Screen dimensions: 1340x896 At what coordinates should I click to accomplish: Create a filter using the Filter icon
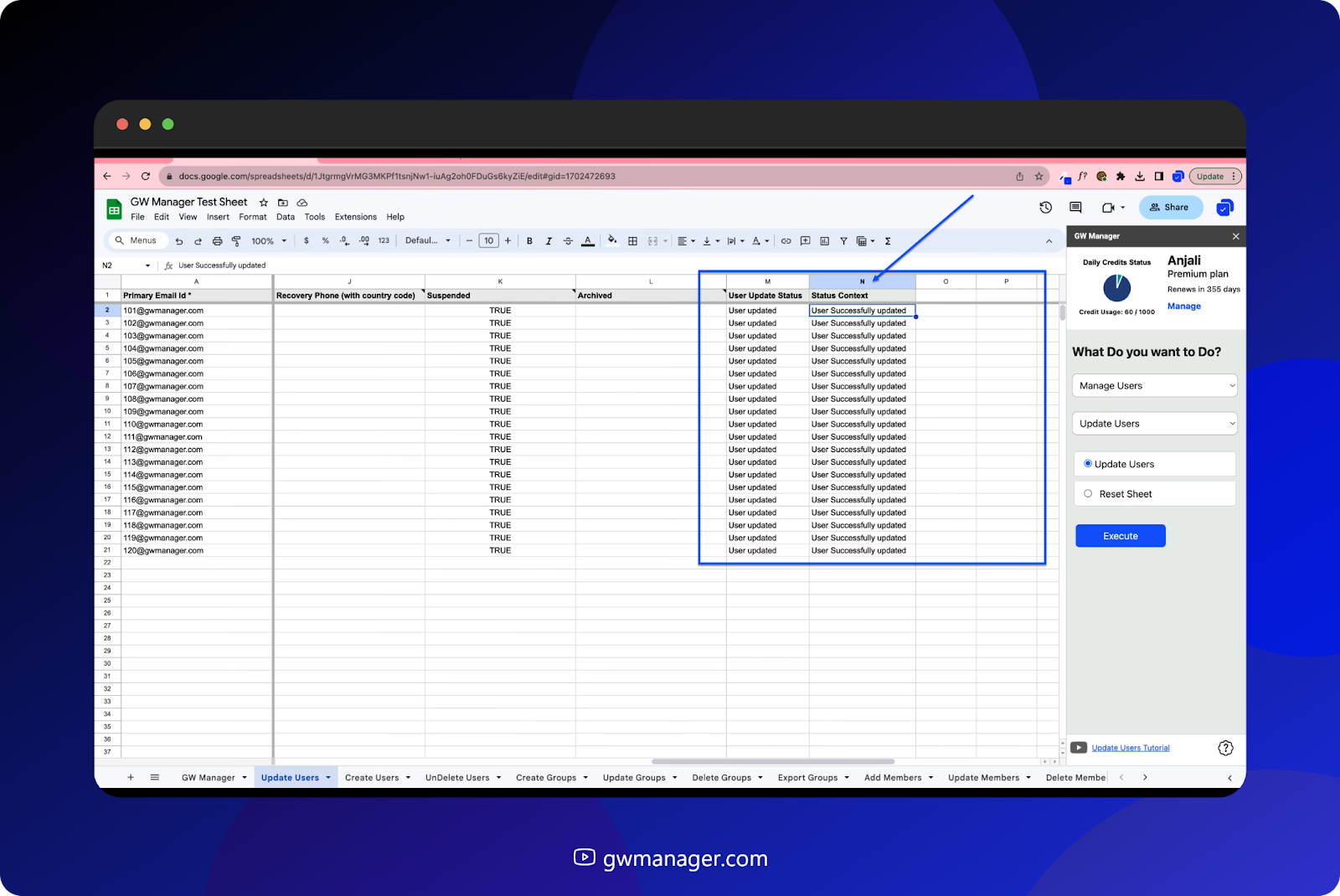843,240
